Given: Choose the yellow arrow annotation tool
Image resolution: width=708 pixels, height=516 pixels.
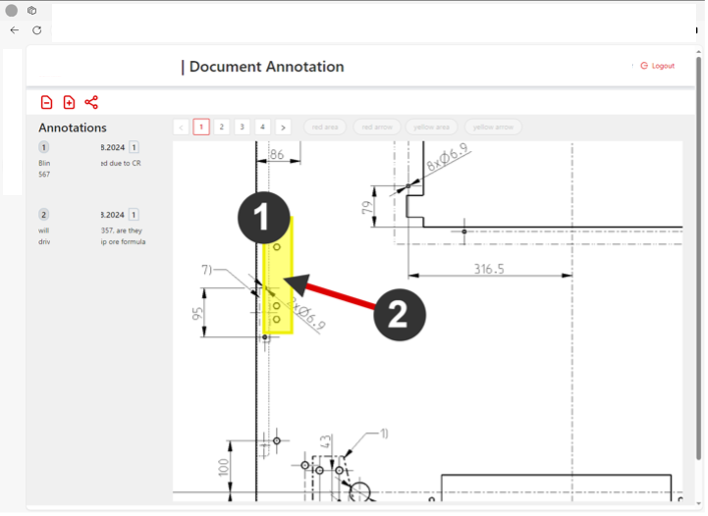Looking at the screenshot, I should (493, 127).
